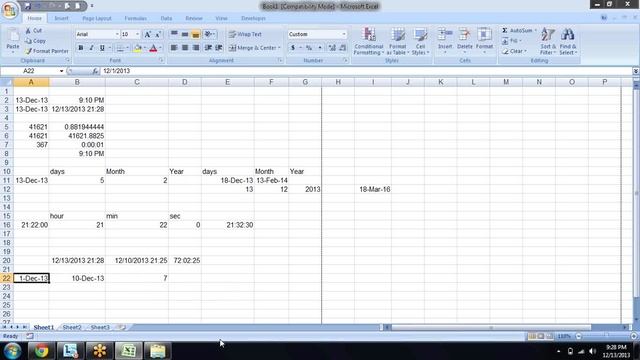Switch to the View tab
Image resolution: width=640 pixels, height=360 pixels.
coord(221,18)
